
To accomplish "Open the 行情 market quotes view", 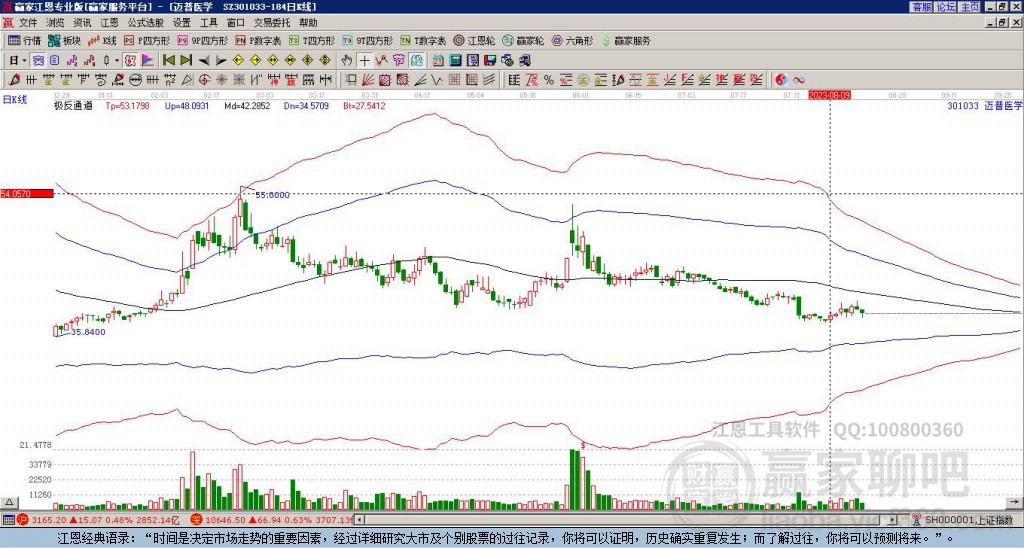I will click(x=24, y=40).
